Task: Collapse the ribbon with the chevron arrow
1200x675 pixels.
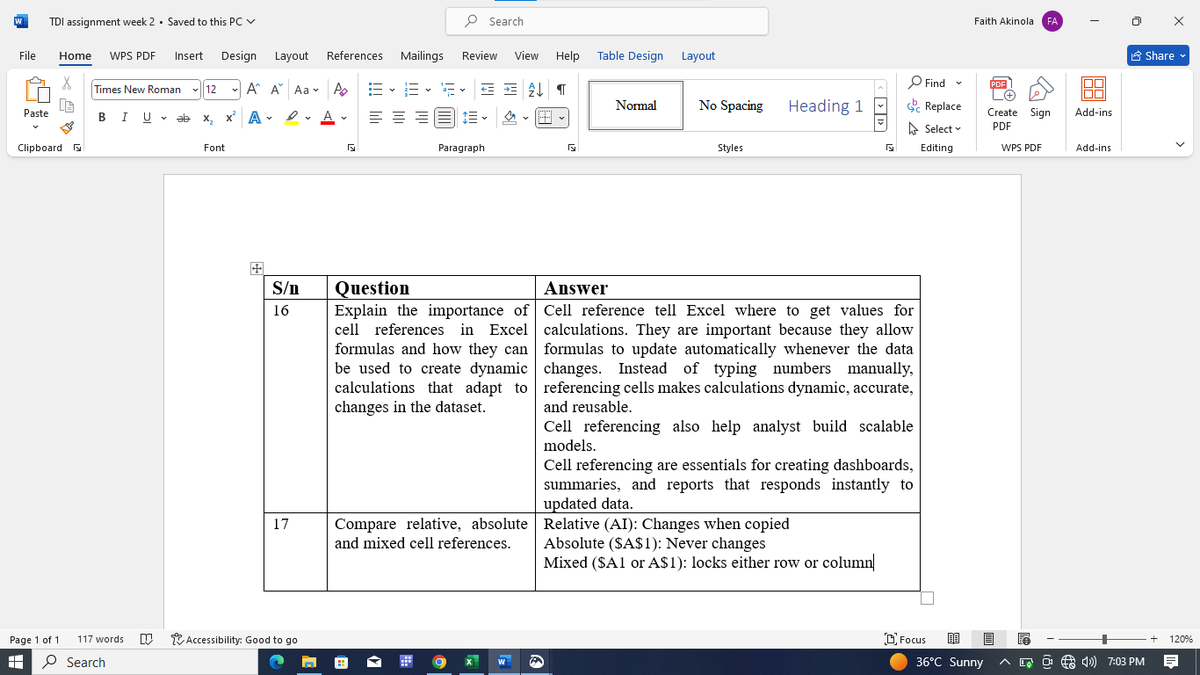Action: pyautogui.click(x=1181, y=147)
